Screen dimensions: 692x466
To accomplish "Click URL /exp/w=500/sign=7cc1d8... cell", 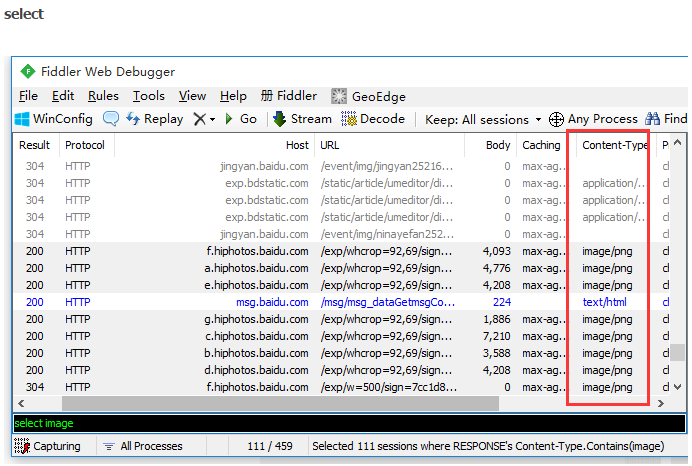I will (x=389, y=387).
